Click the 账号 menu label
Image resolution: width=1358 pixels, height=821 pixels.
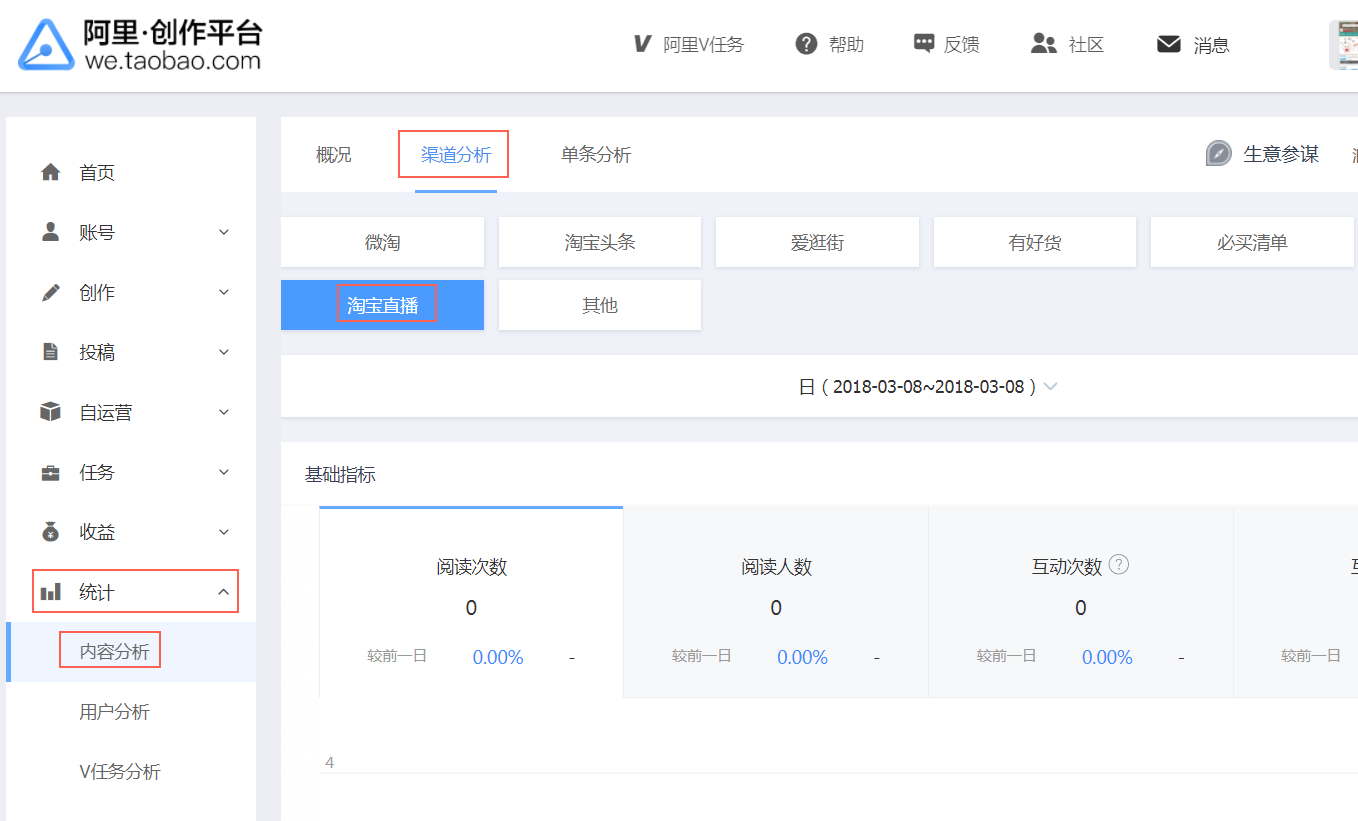97,232
